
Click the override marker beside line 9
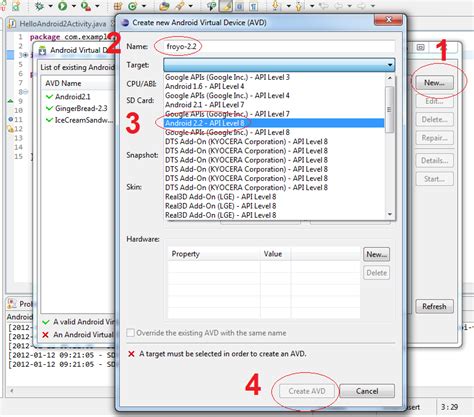[x=10, y=101]
